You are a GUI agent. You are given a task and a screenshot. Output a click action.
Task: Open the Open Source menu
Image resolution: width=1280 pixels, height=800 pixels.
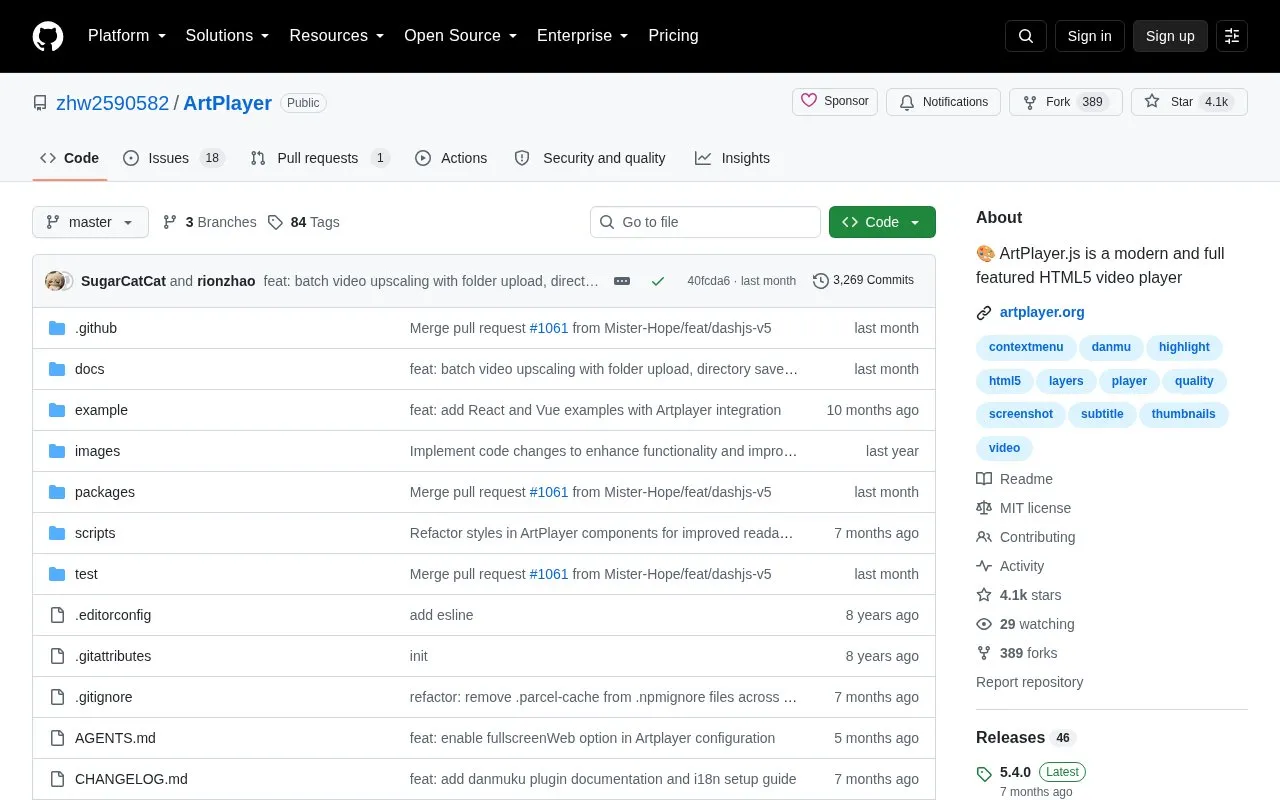tap(460, 36)
